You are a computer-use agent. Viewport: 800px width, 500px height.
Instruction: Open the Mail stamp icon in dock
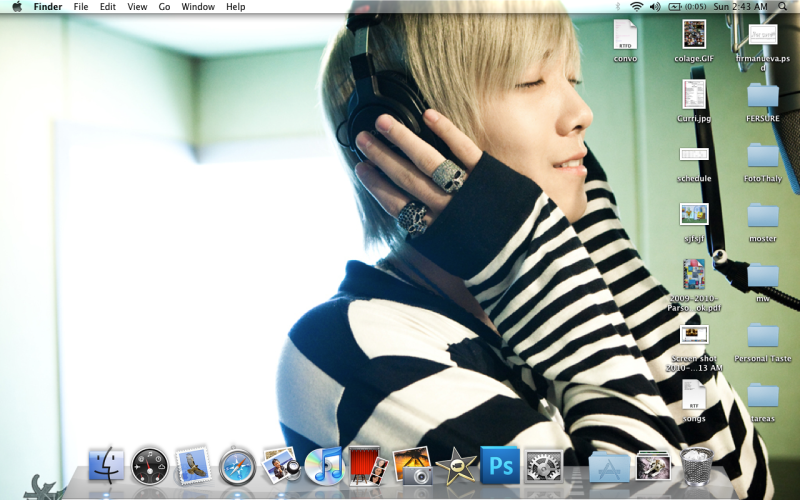[193, 465]
